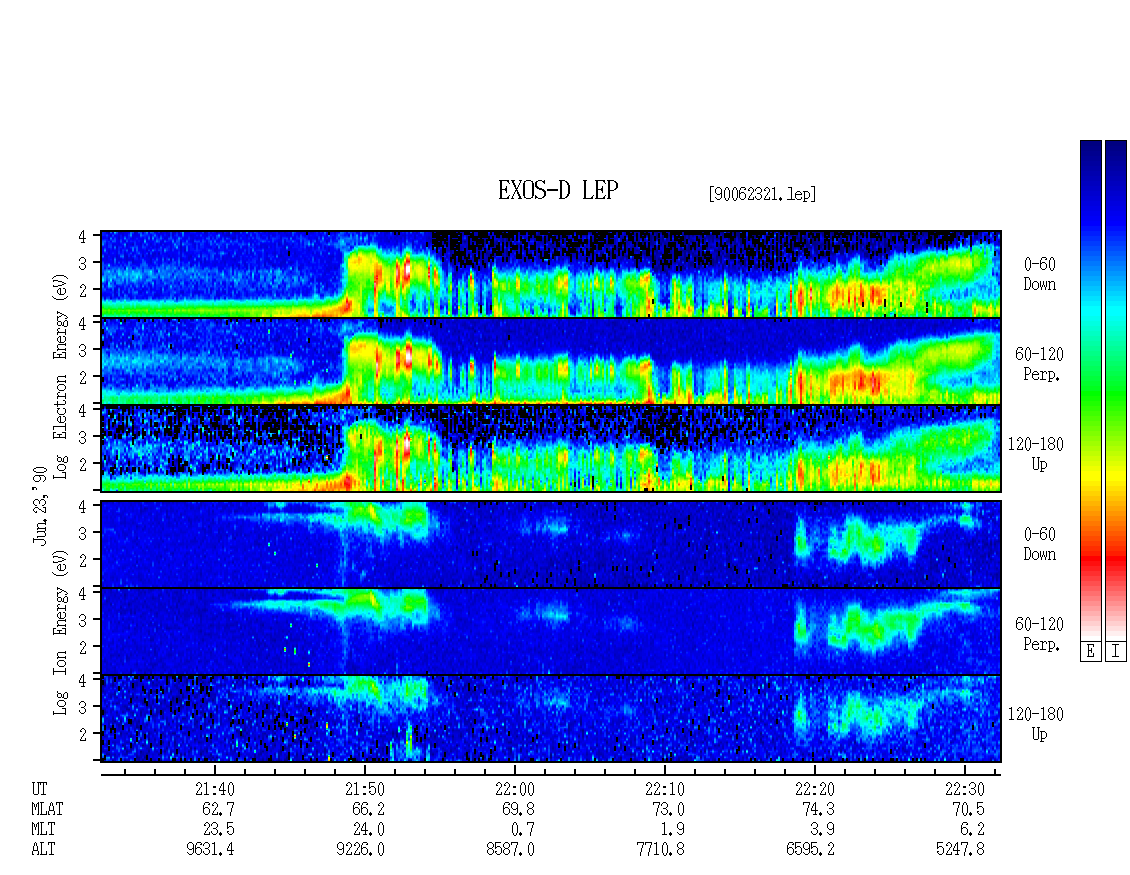Click the MLAT value 73.0

tap(668, 809)
